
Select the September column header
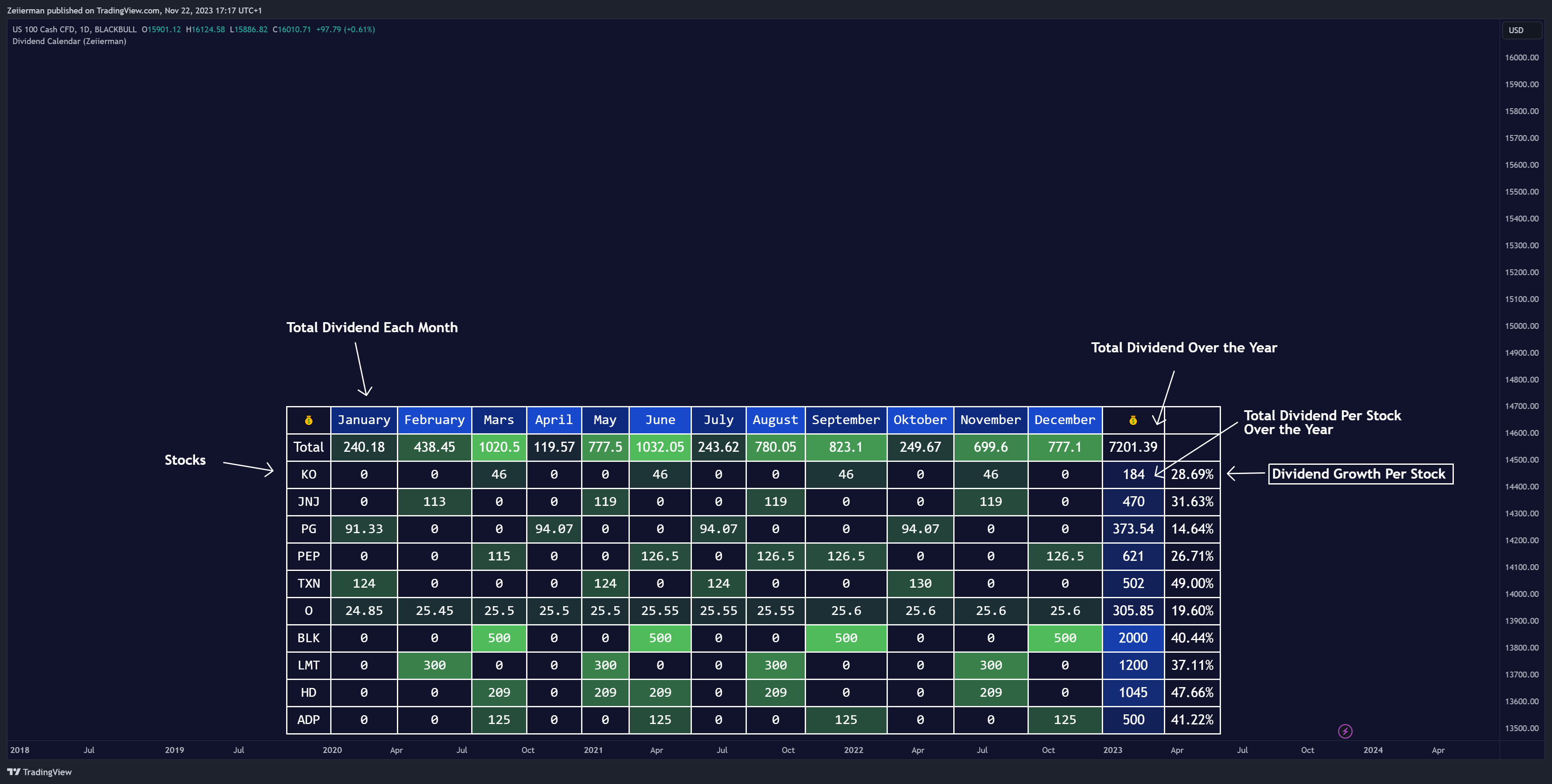click(x=846, y=420)
